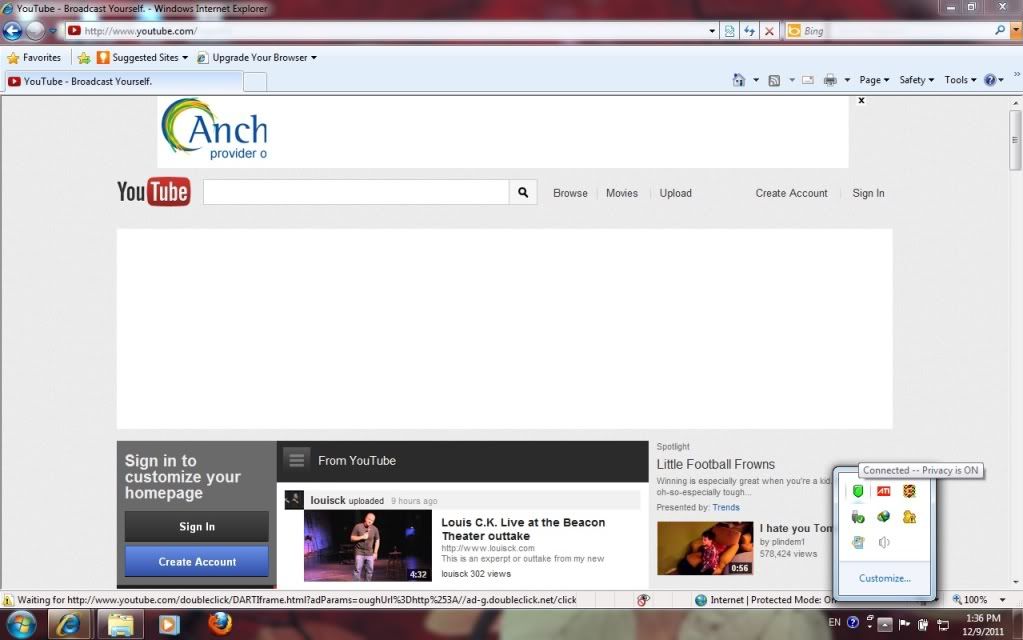This screenshot has width=1023, height=640.
Task: Click the RSS feeds icon
Action: coord(774,80)
